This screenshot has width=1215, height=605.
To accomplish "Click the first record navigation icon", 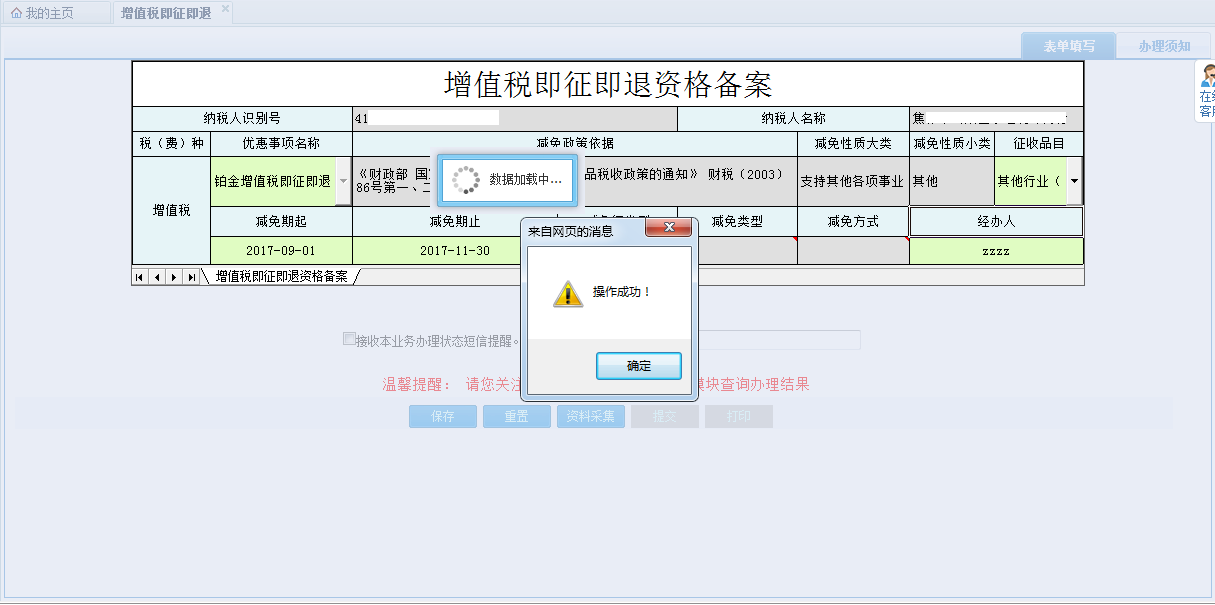I will pos(139,277).
